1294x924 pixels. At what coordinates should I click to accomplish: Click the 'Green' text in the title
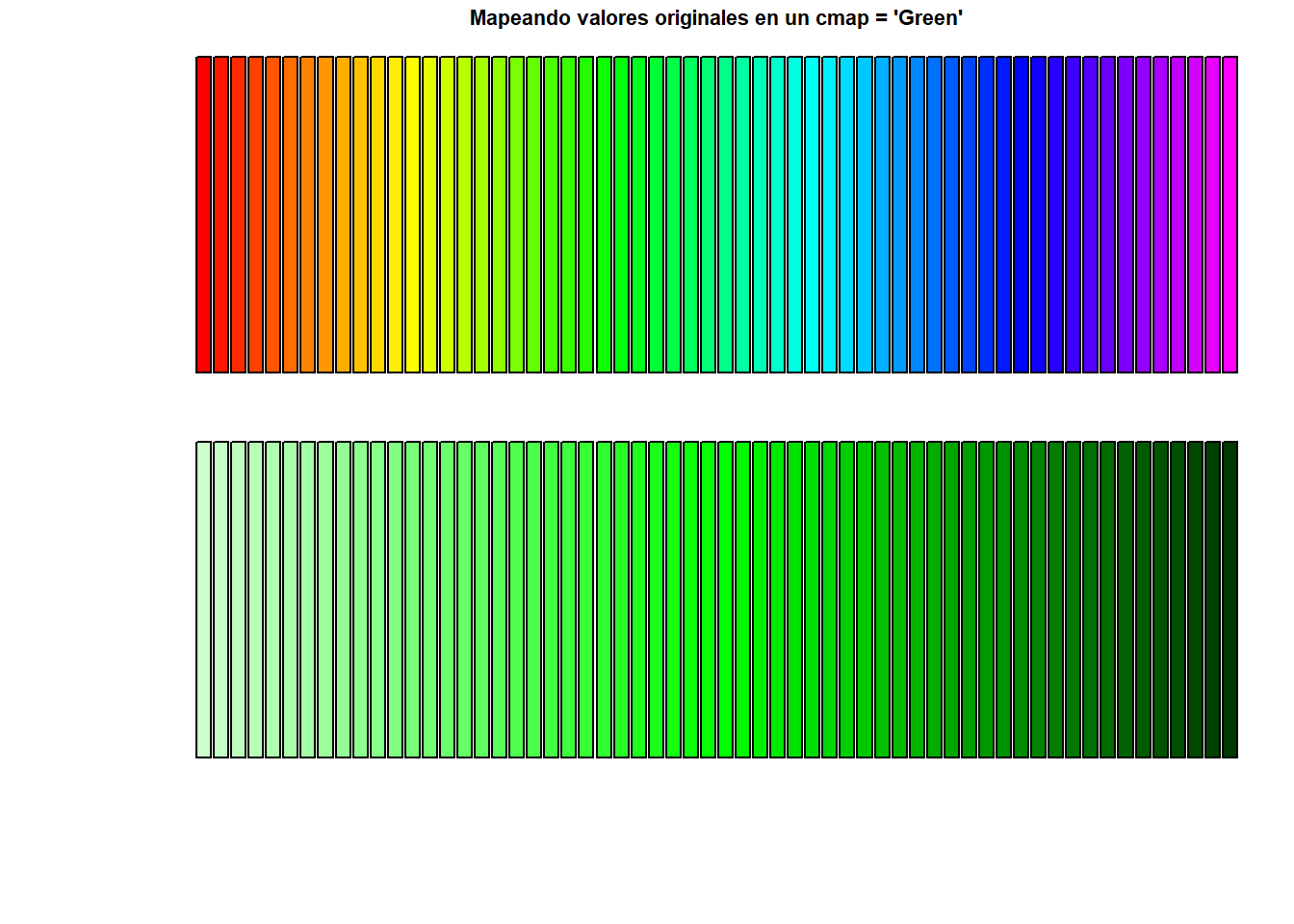pos(928,18)
